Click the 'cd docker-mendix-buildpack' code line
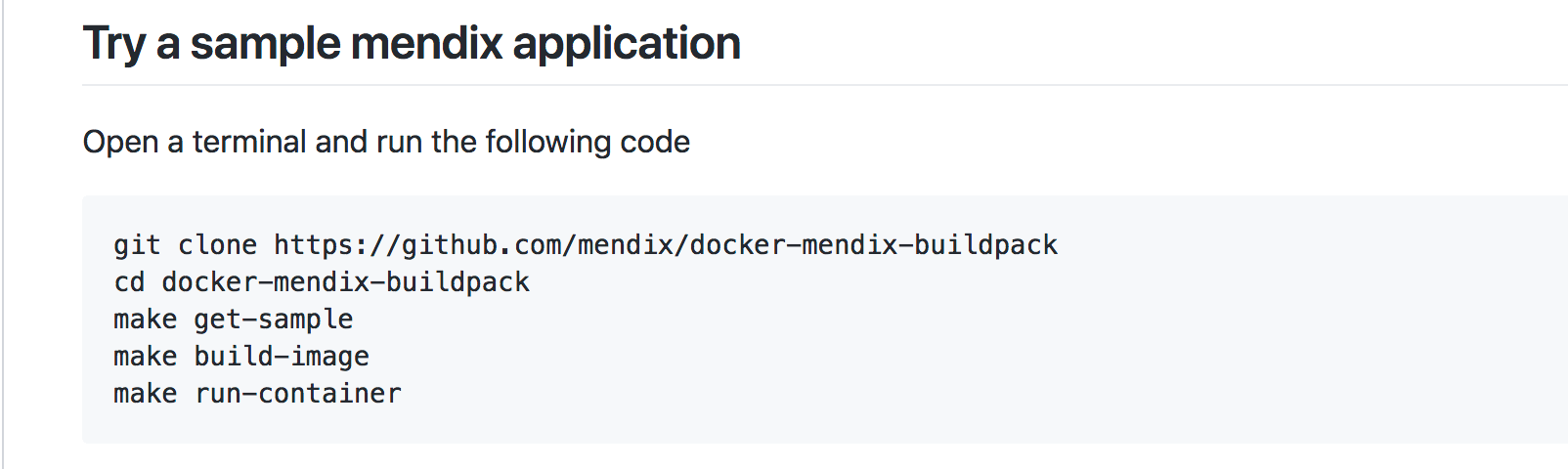Image resolution: width=1568 pixels, height=469 pixels. [322, 282]
